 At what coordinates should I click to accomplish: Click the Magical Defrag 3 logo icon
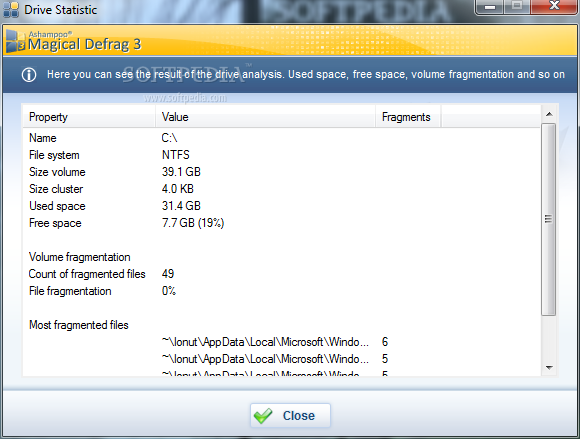[16, 41]
